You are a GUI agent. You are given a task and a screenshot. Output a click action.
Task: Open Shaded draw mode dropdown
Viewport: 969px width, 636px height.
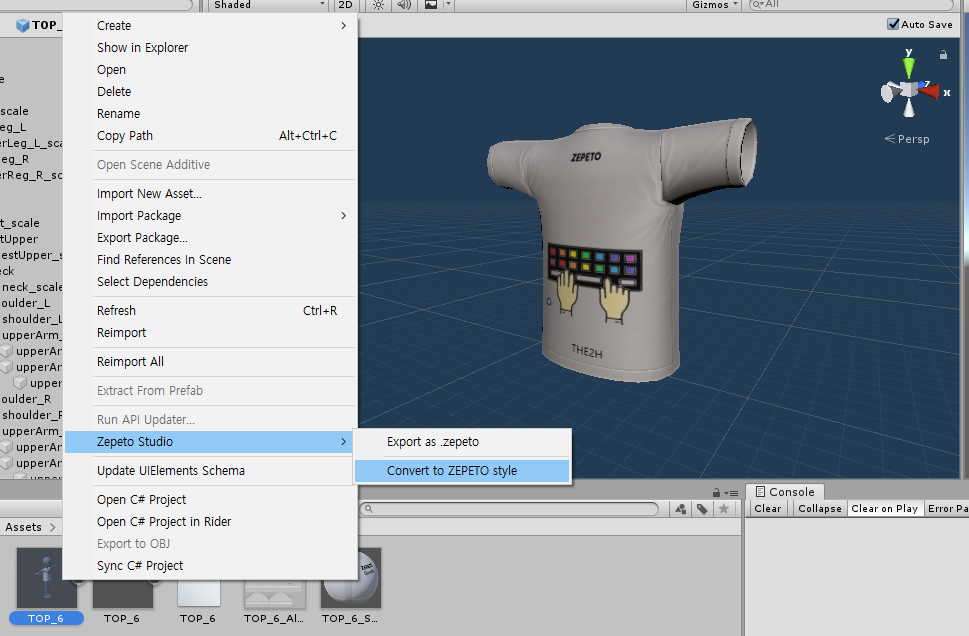[x=269, y=5]
